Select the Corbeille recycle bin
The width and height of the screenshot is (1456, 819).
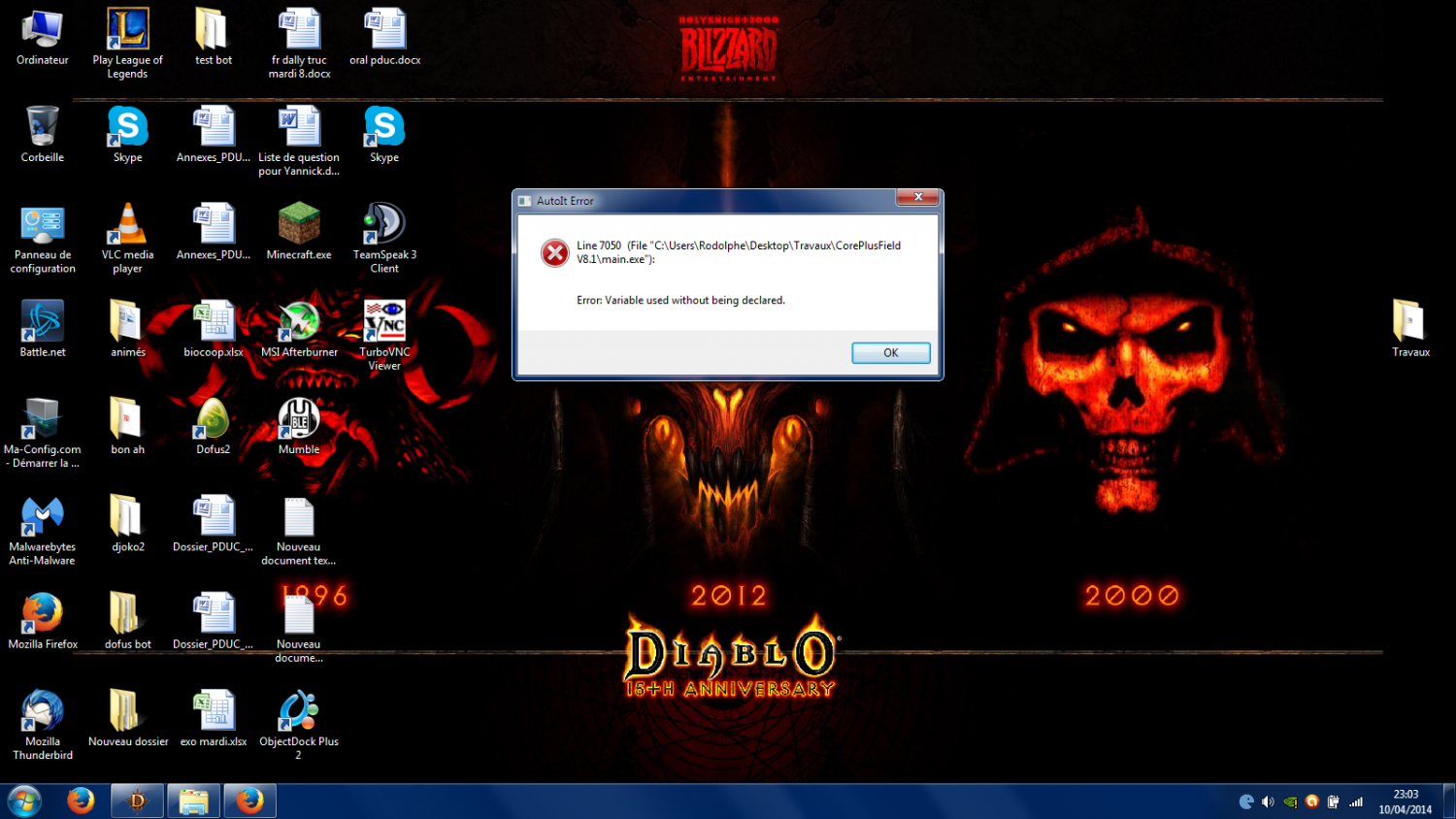click(x=43, y=134)
